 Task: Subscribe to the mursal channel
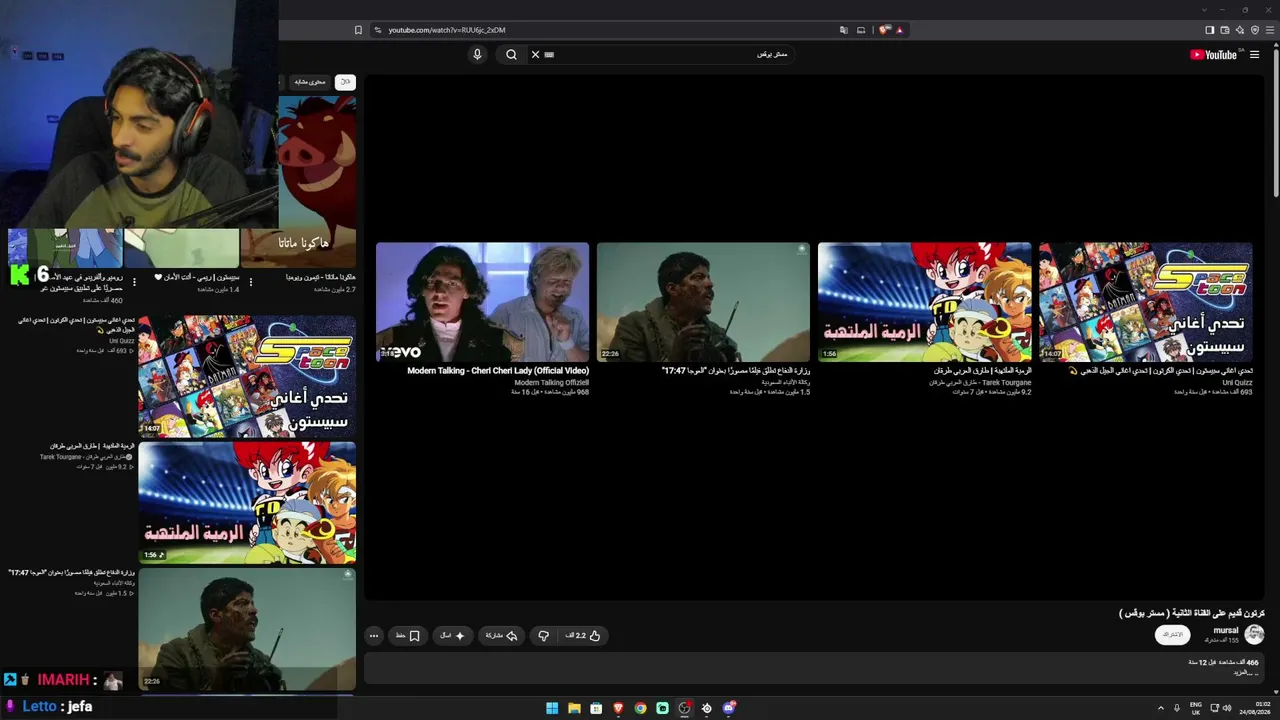pos(1173,635)
